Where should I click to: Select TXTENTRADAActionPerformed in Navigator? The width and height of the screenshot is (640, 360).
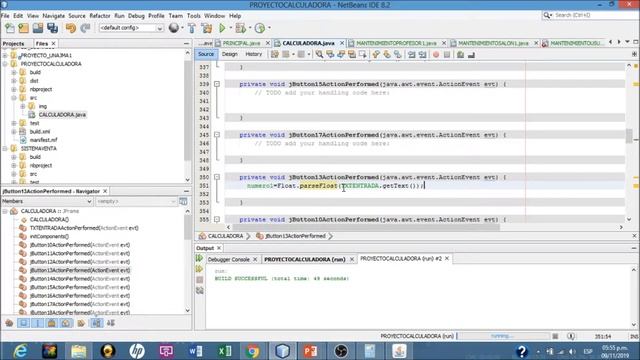coord(84,228)
